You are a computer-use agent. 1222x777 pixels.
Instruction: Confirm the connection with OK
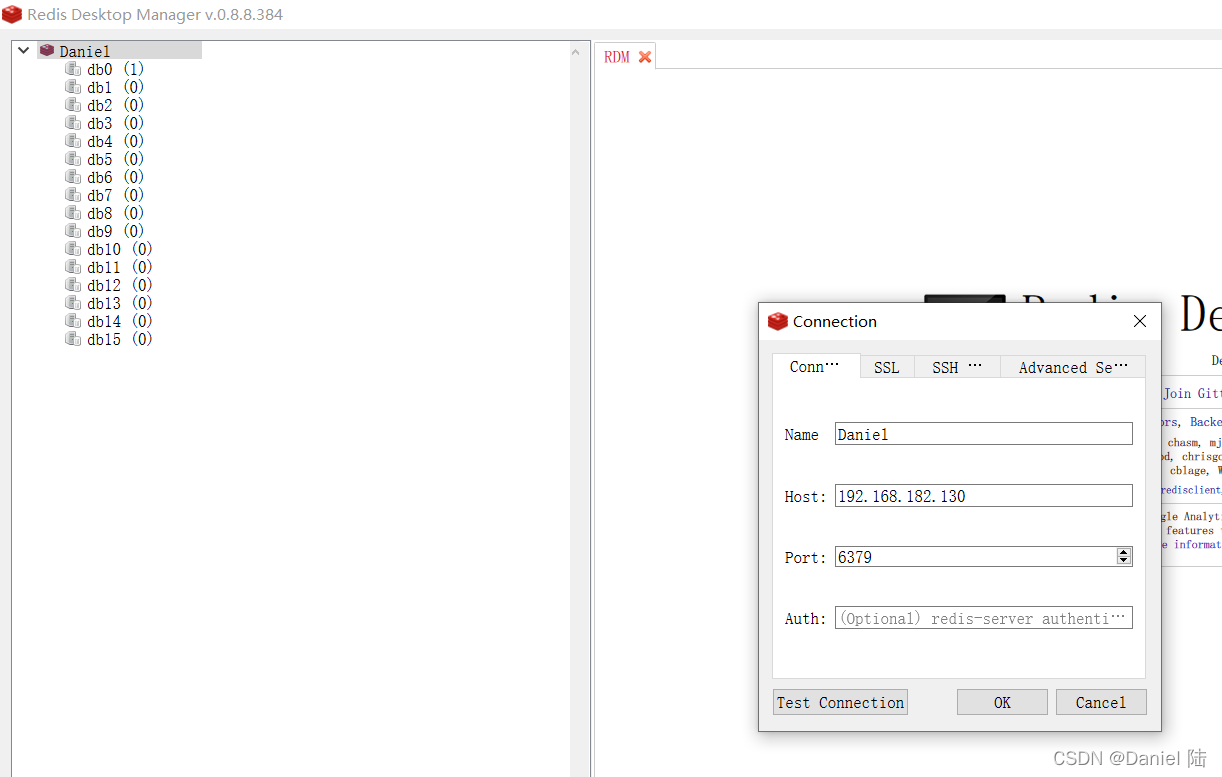(1002, 702)
